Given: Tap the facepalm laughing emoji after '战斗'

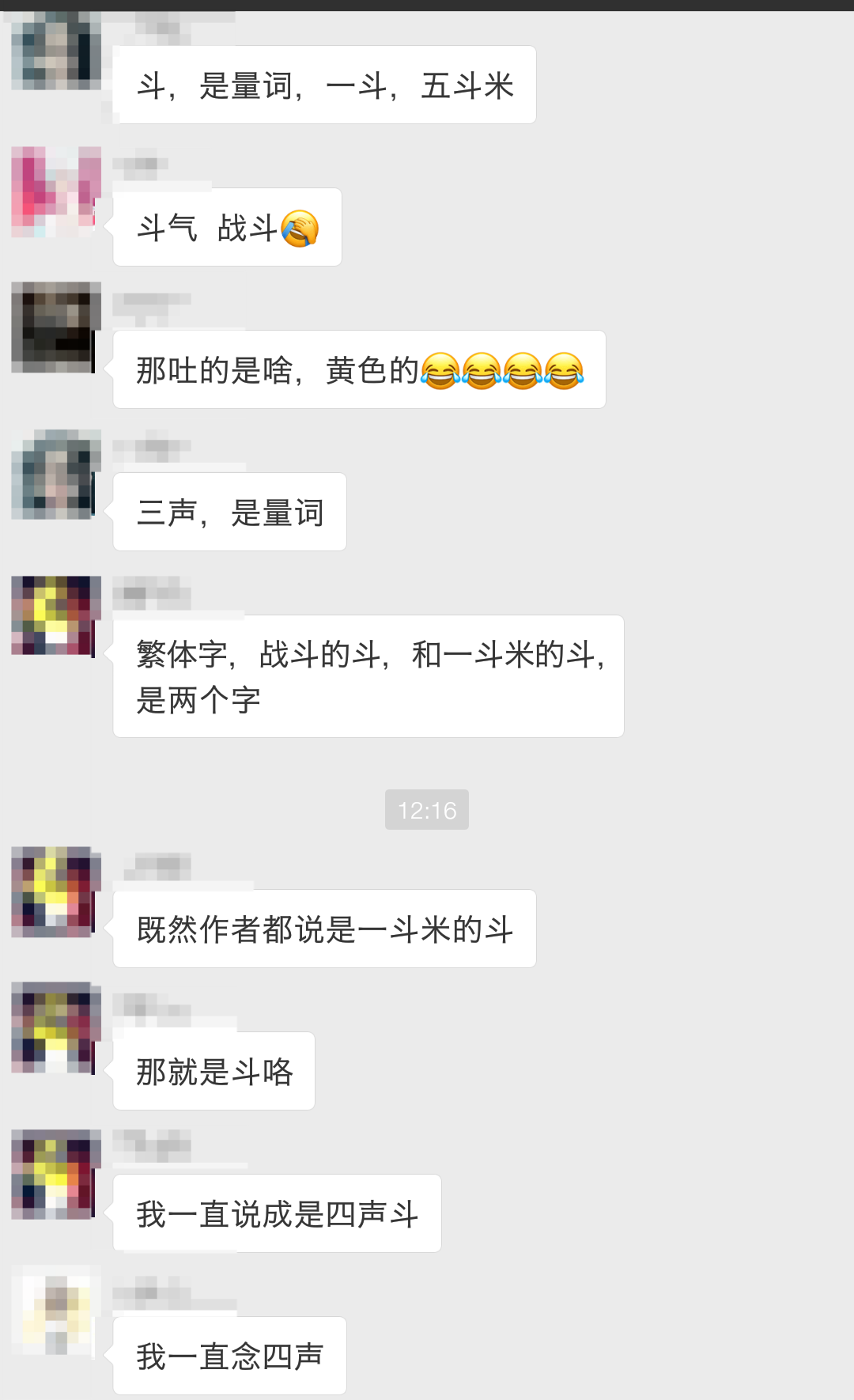Looking at the screenshot, I should 300,229.
